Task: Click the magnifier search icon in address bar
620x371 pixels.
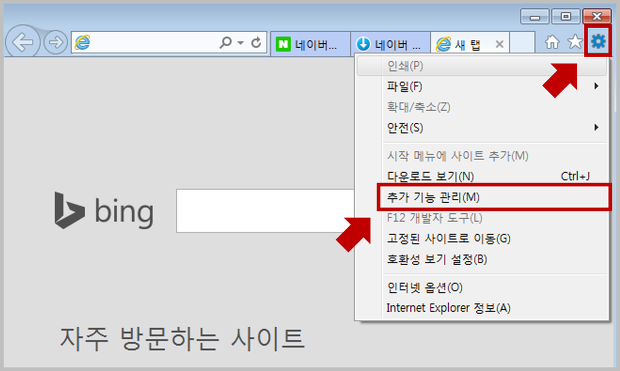Action: (225, 42)
